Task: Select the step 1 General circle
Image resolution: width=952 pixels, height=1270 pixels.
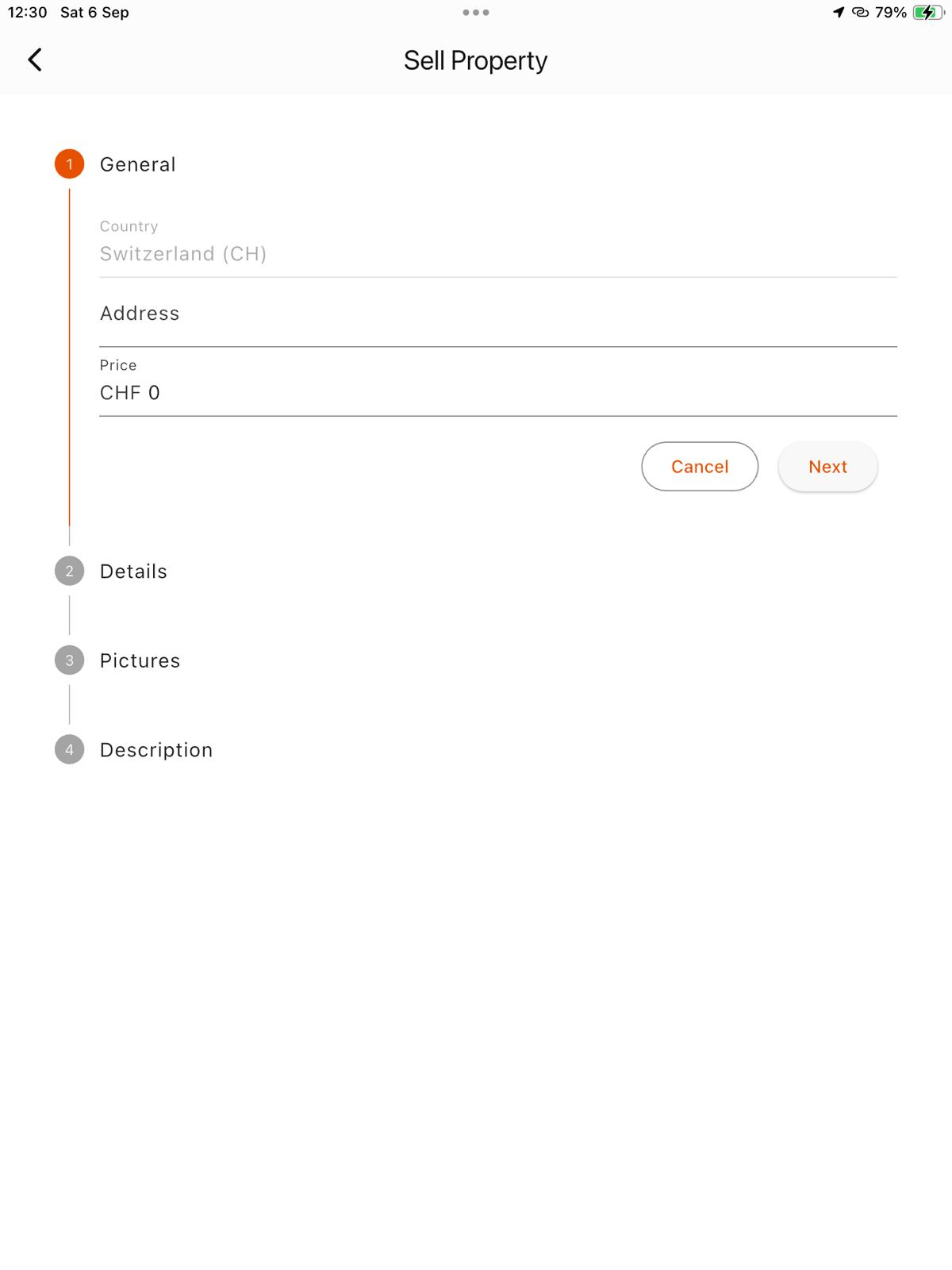Action: click(69, 164)
